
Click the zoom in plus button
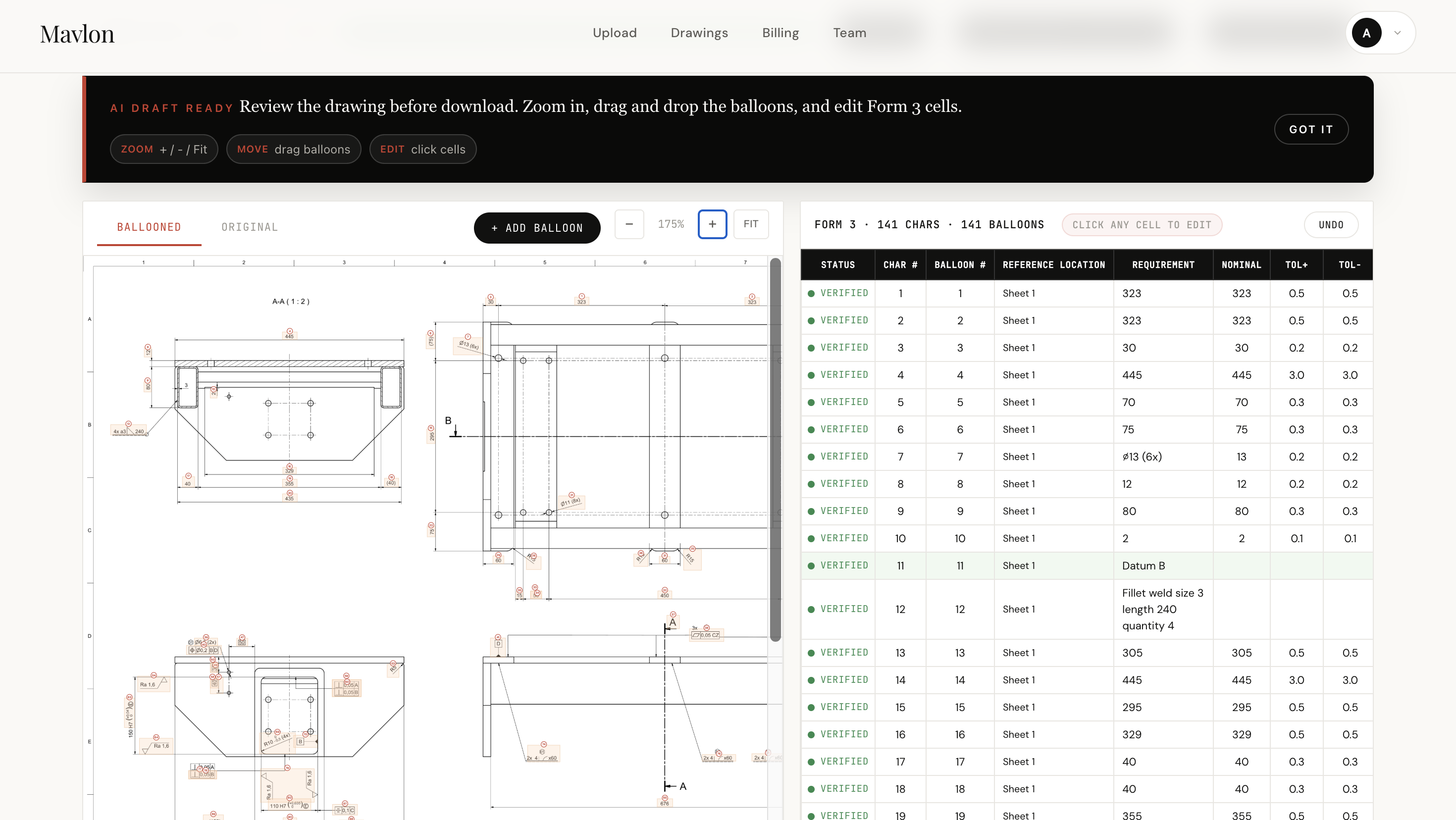pos(712,224)
